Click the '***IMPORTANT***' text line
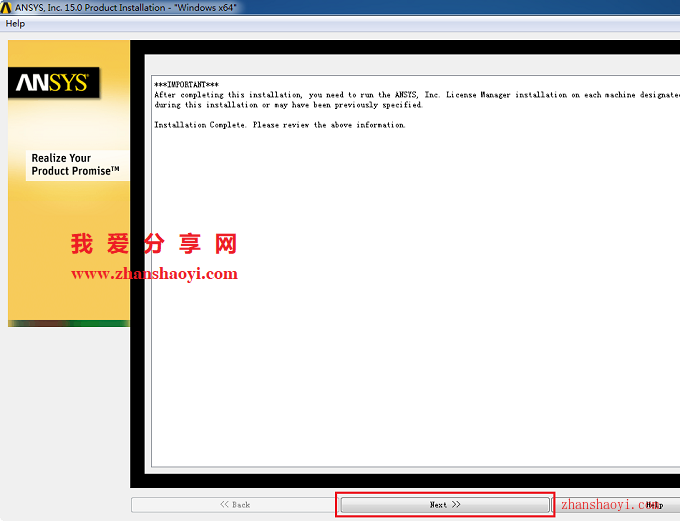The width and height of the screenshot is (680, 521). click(186, 85)
